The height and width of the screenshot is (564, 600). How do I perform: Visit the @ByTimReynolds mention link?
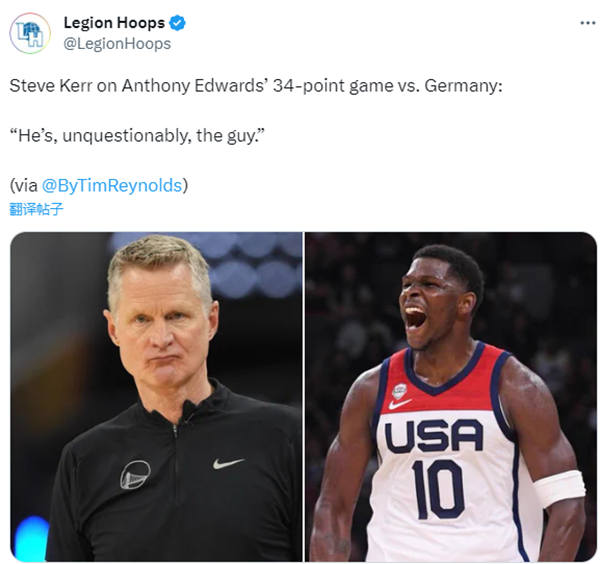(112, 186)
